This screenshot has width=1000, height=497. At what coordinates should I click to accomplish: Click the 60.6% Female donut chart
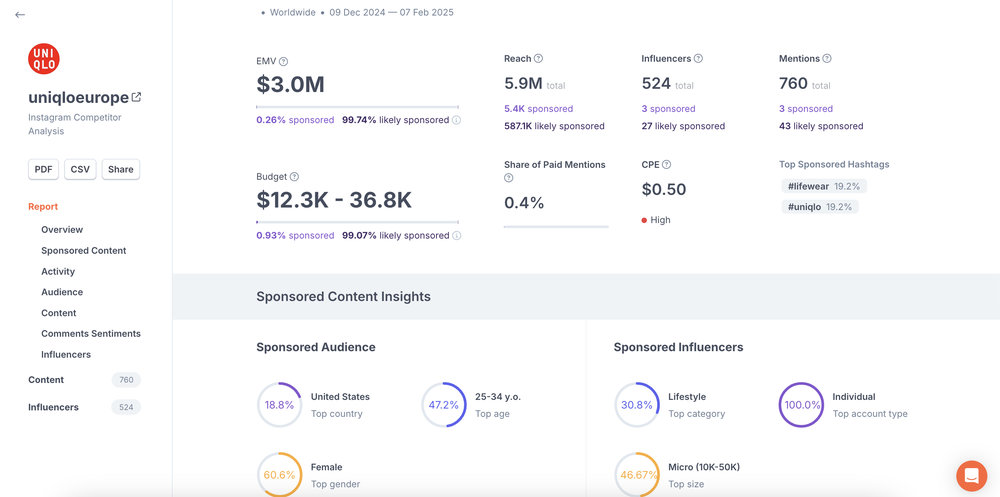[279, 475]
